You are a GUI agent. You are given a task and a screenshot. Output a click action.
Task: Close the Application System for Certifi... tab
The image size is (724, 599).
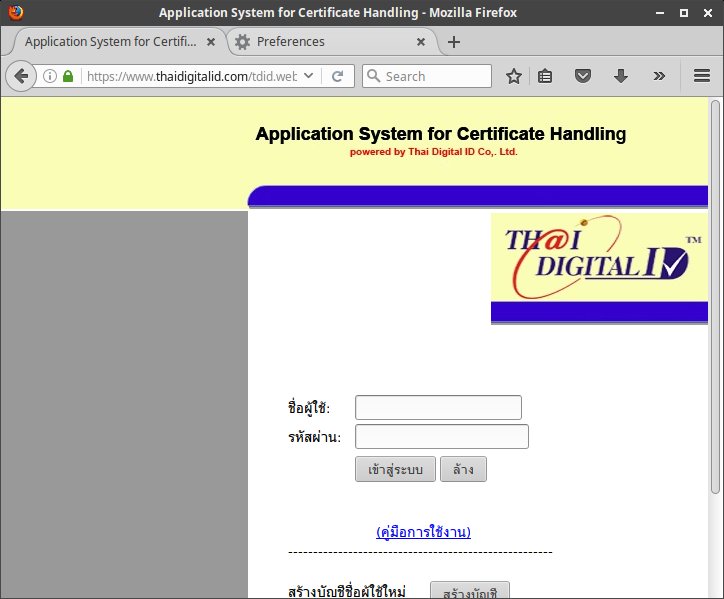pos(211,42)
